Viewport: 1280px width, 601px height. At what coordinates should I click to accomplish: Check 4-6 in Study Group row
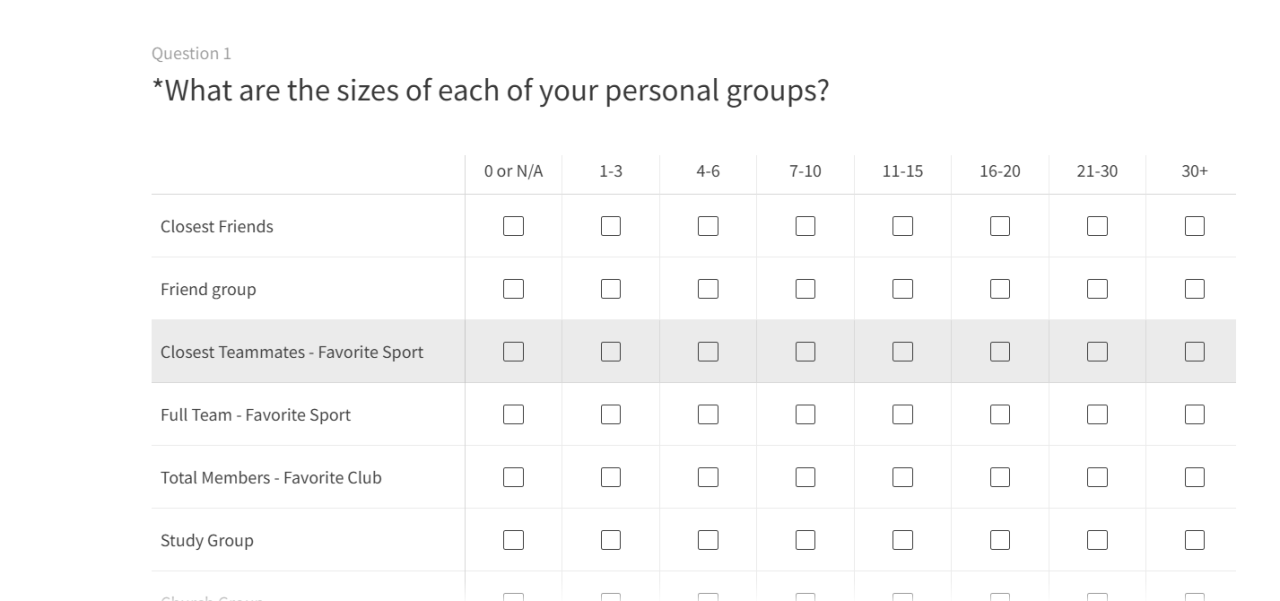[708, 540]
